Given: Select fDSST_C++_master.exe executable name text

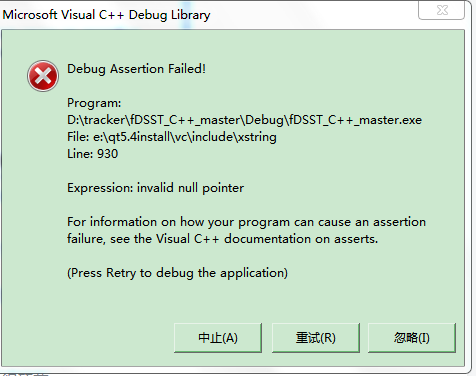Looking at the screenshot, I should point(355,120).
